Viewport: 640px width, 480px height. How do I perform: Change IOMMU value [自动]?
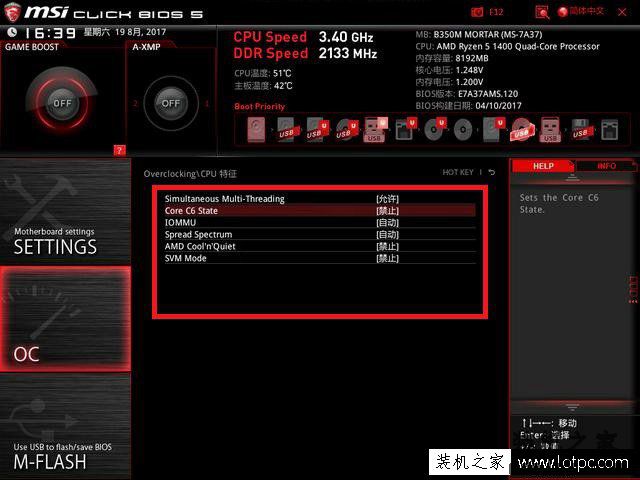387,222
